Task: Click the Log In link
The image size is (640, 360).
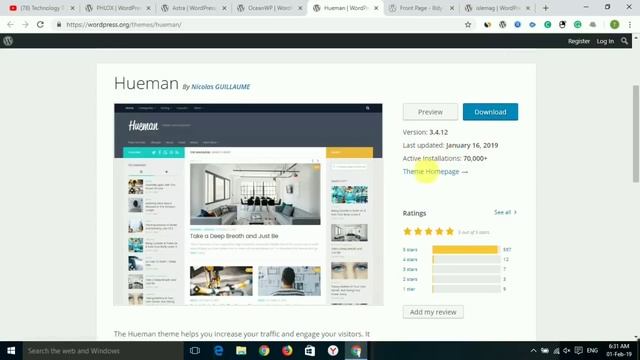Action: pyautogui.click(x=605, y=41)
